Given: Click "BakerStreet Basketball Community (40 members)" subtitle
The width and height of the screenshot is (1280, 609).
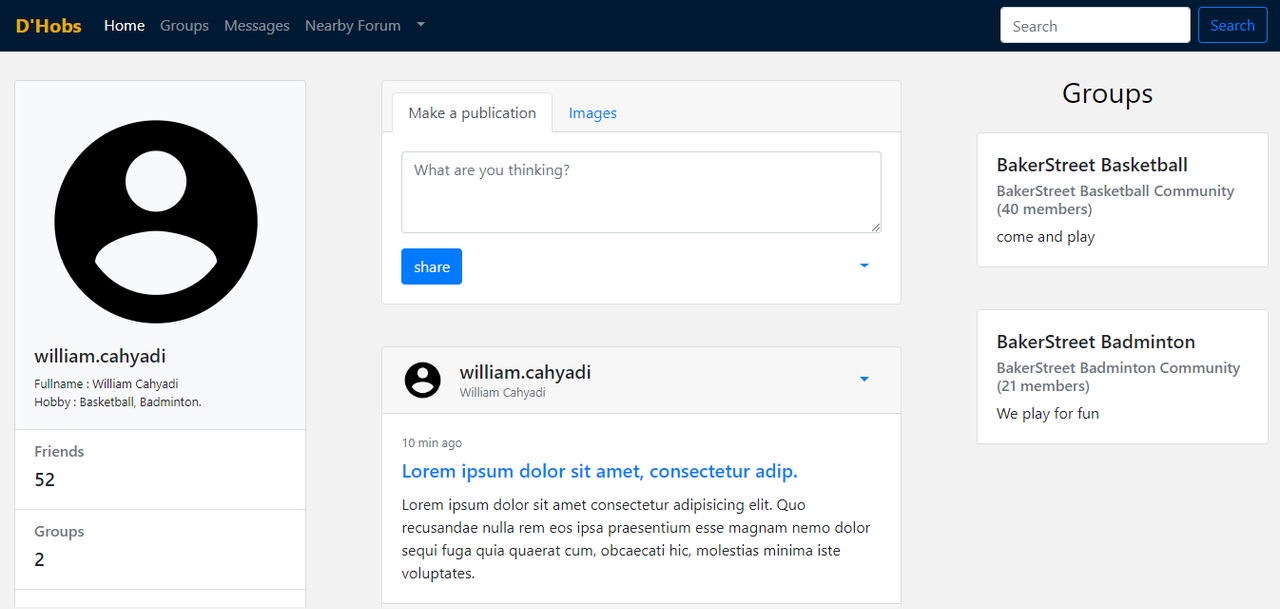Looking at the screenshot, I should (1116, 200).
